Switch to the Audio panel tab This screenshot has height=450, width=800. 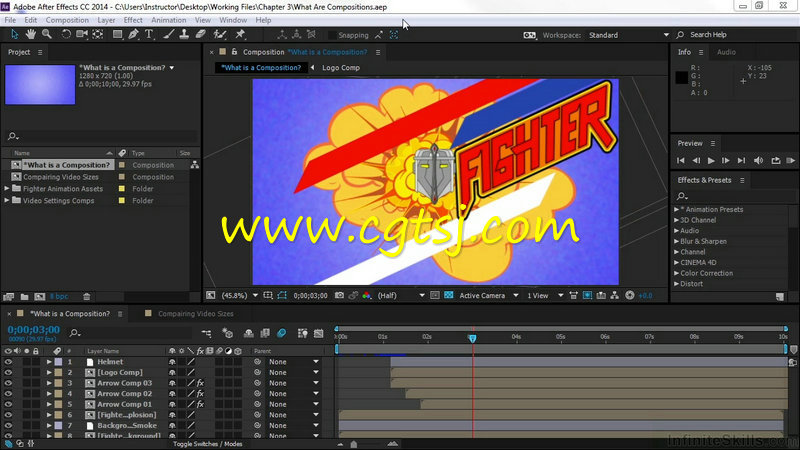726,52
